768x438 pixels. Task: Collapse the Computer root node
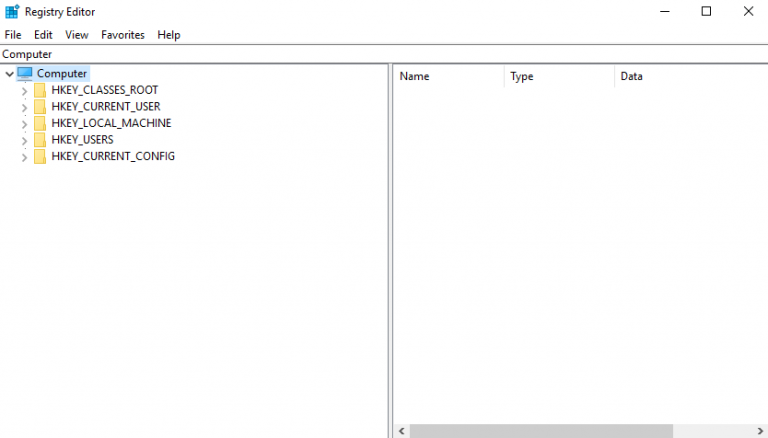click(9, 74)
